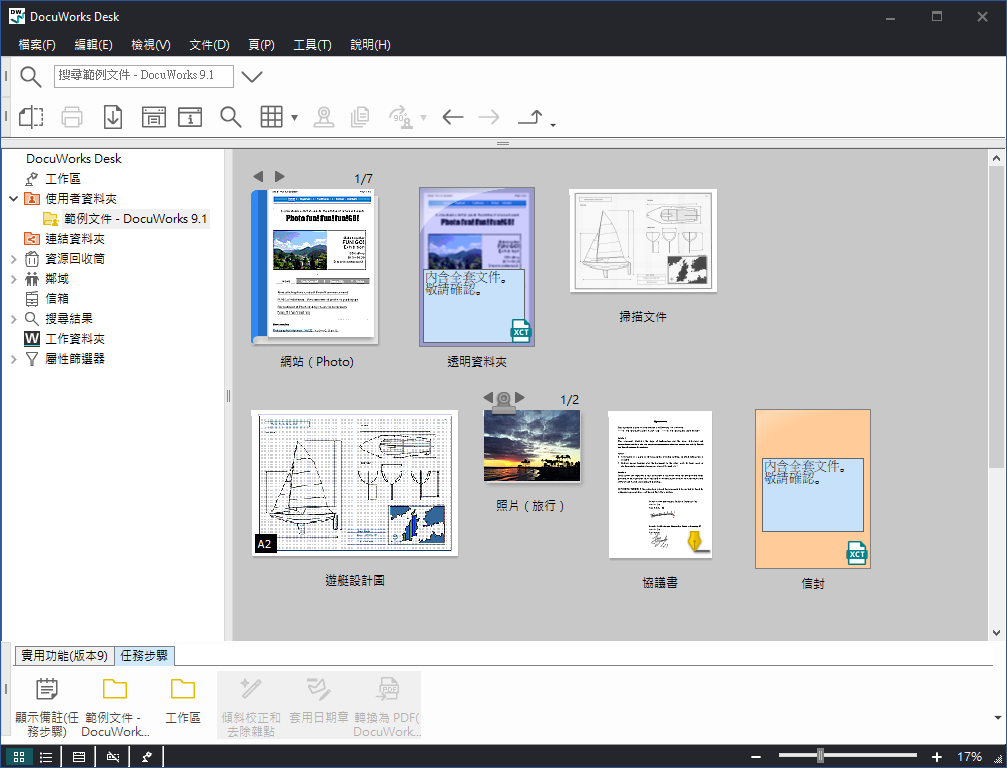Click the Print toolbar icon
Image resolution: width=1007 pixels, height=768 pixels.
tap(72, 117)
